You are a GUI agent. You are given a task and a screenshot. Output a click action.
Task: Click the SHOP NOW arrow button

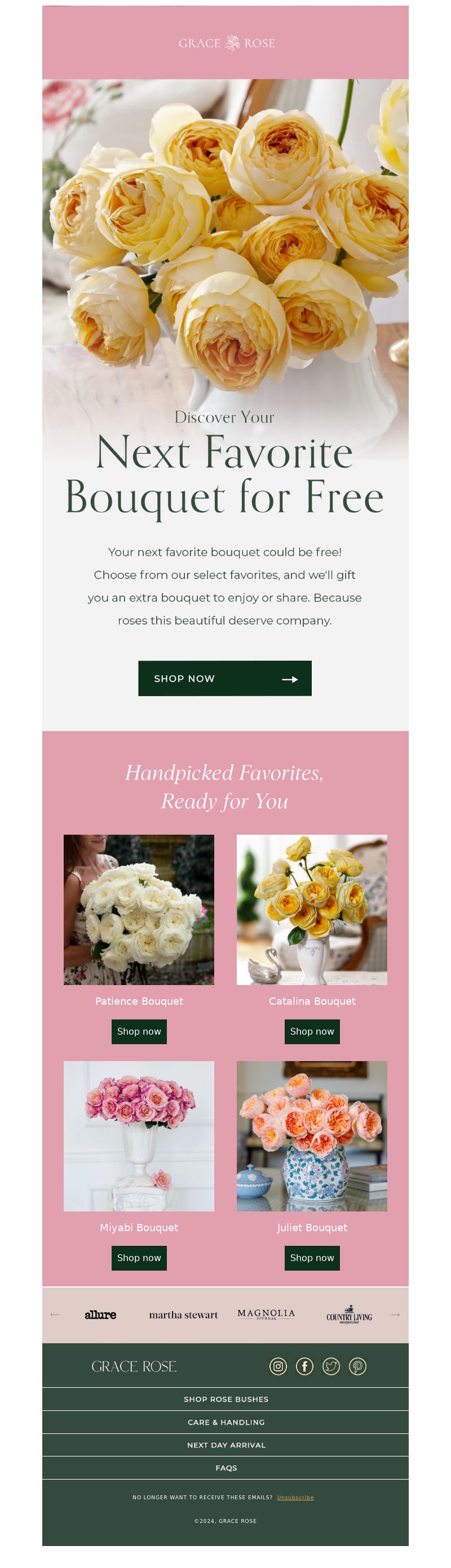(225, 678)
